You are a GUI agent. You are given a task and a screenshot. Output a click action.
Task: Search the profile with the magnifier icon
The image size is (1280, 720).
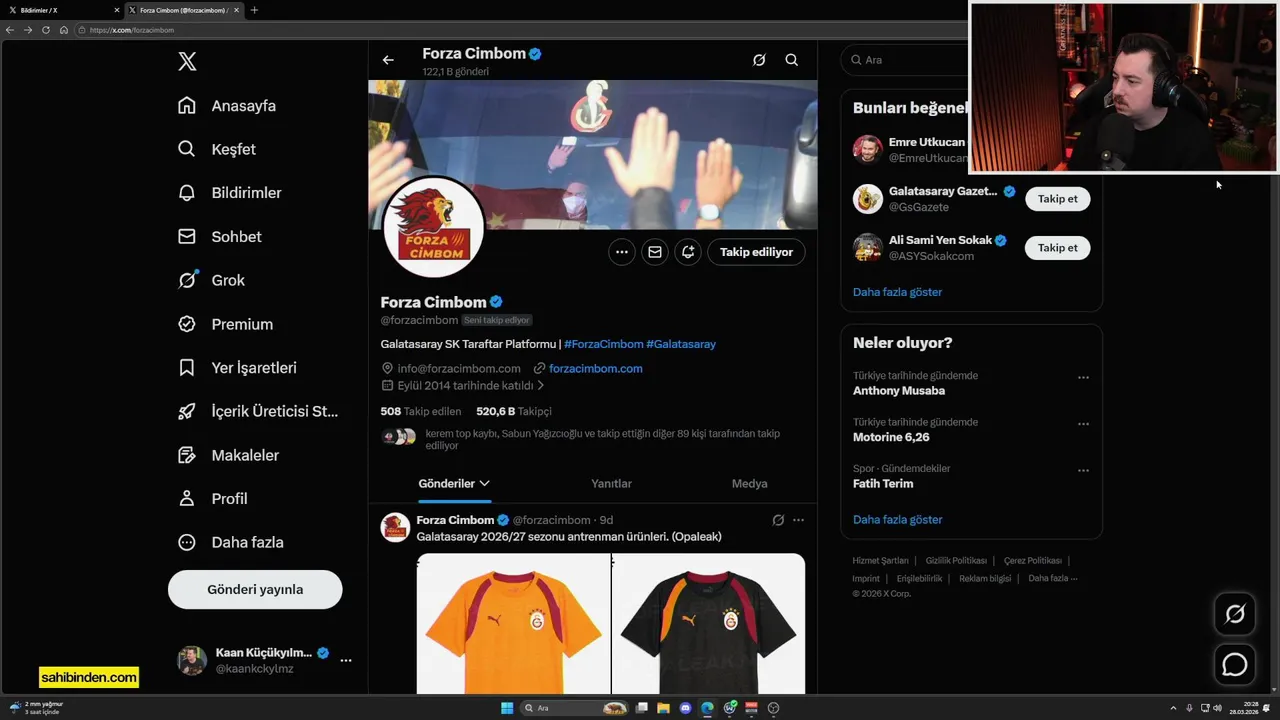coord(791,60)
